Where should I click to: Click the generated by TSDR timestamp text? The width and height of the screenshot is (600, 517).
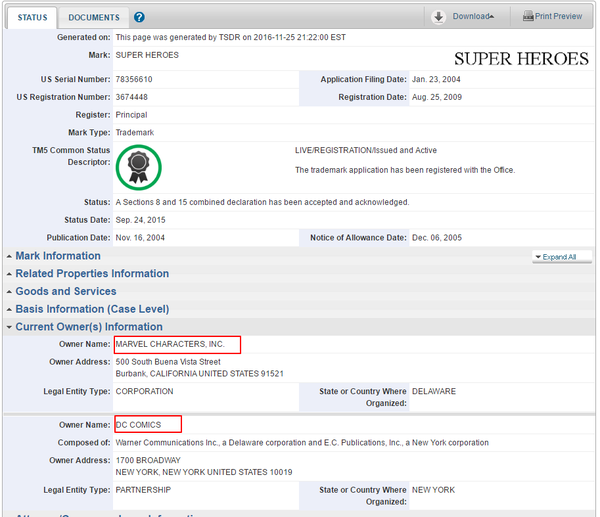pyautogui.click(x=230, y=37)
